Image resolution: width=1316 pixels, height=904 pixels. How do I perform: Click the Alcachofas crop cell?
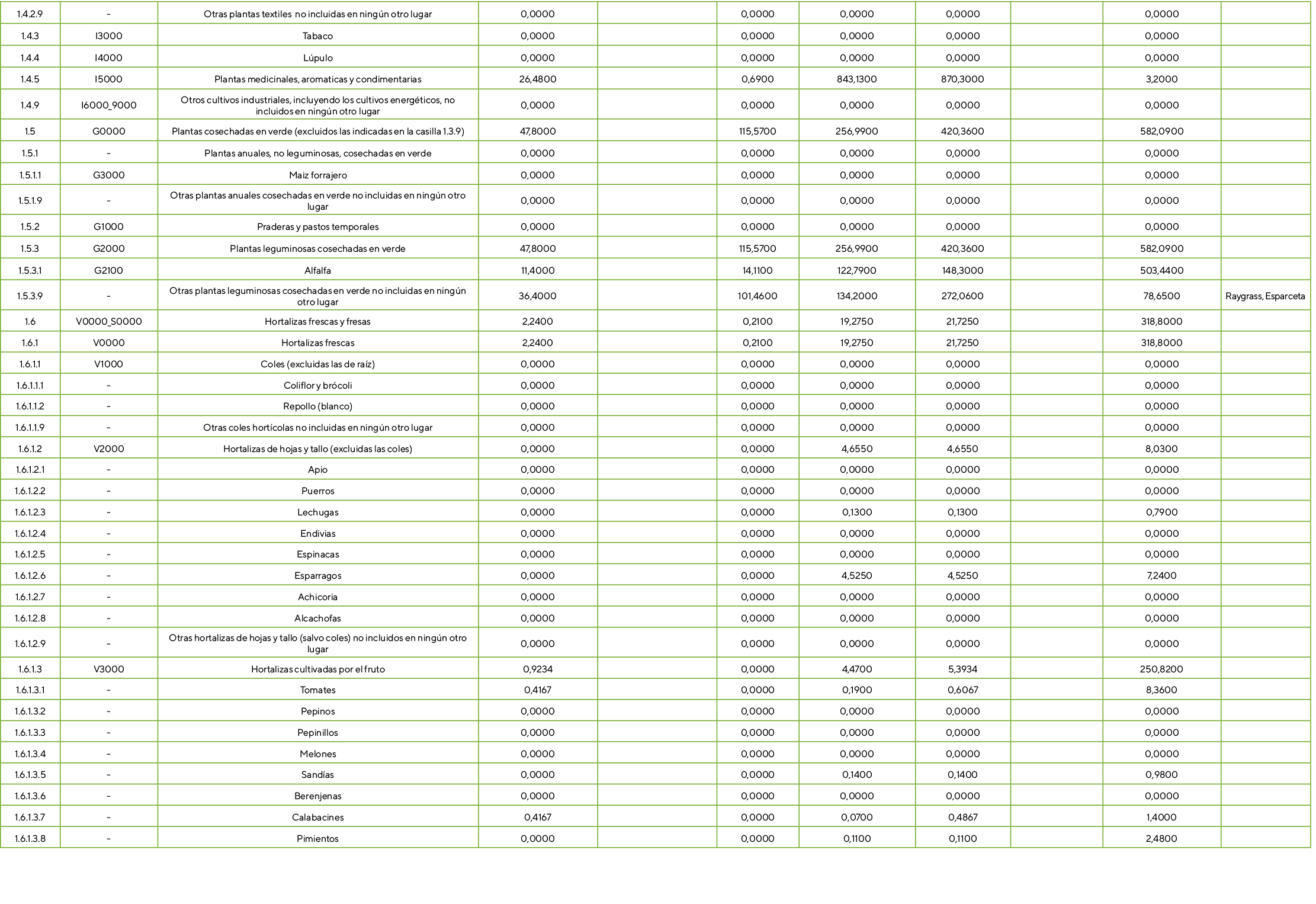click(x=317, y=618)
